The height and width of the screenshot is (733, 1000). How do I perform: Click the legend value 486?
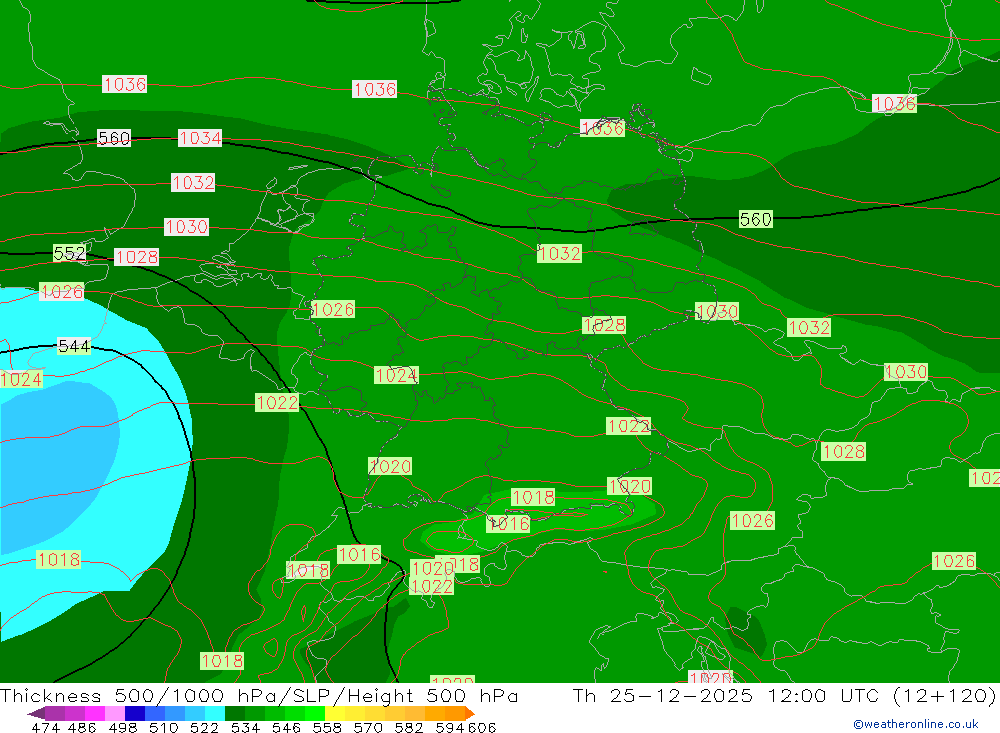(x=80, y=727)
